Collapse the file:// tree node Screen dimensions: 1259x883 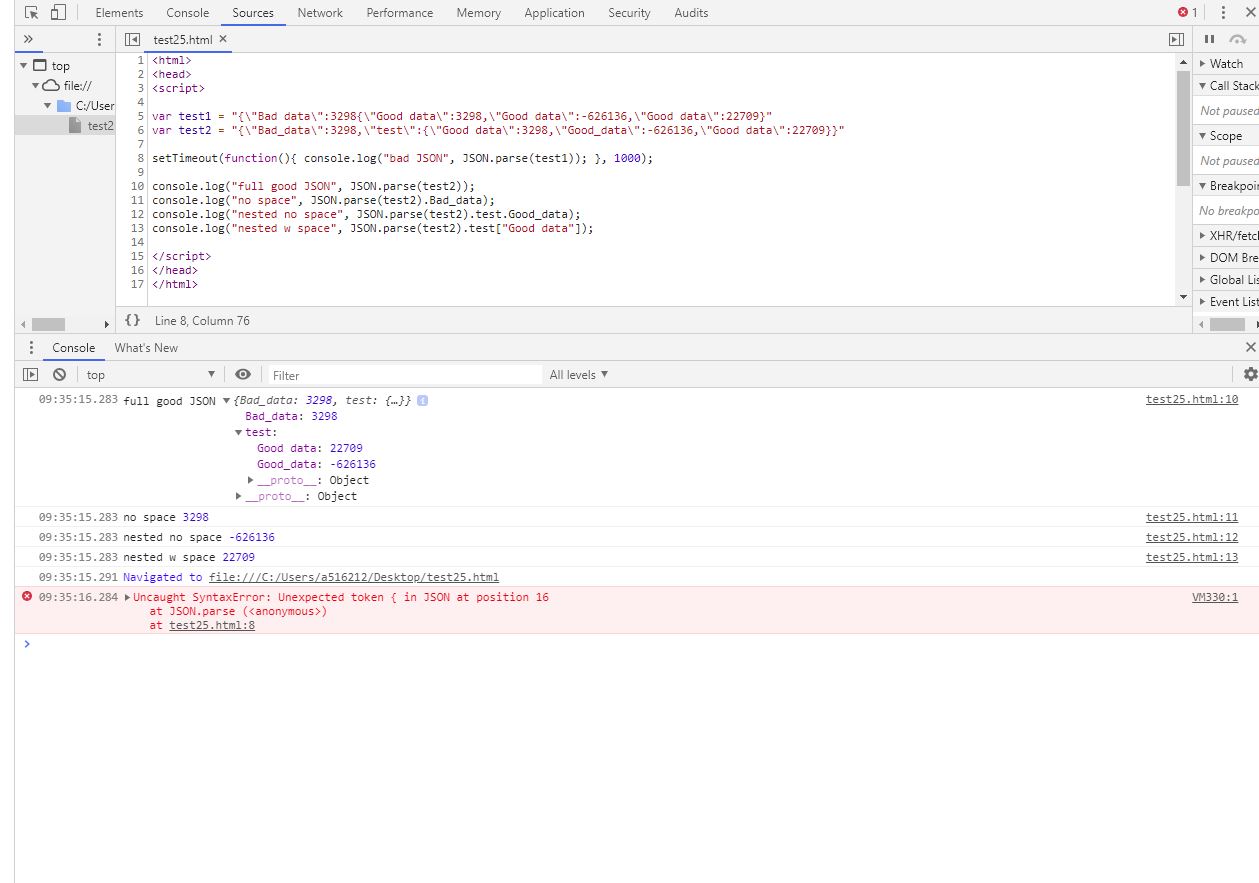(36, 85)
